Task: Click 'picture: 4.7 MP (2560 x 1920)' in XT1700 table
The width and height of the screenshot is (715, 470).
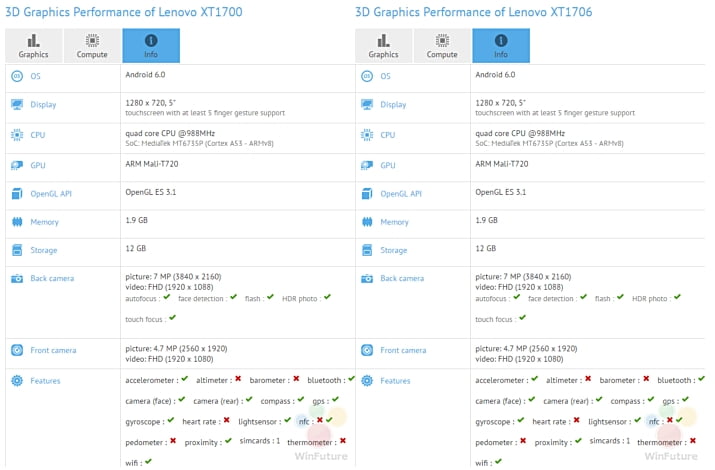Action: pos(176,349)
